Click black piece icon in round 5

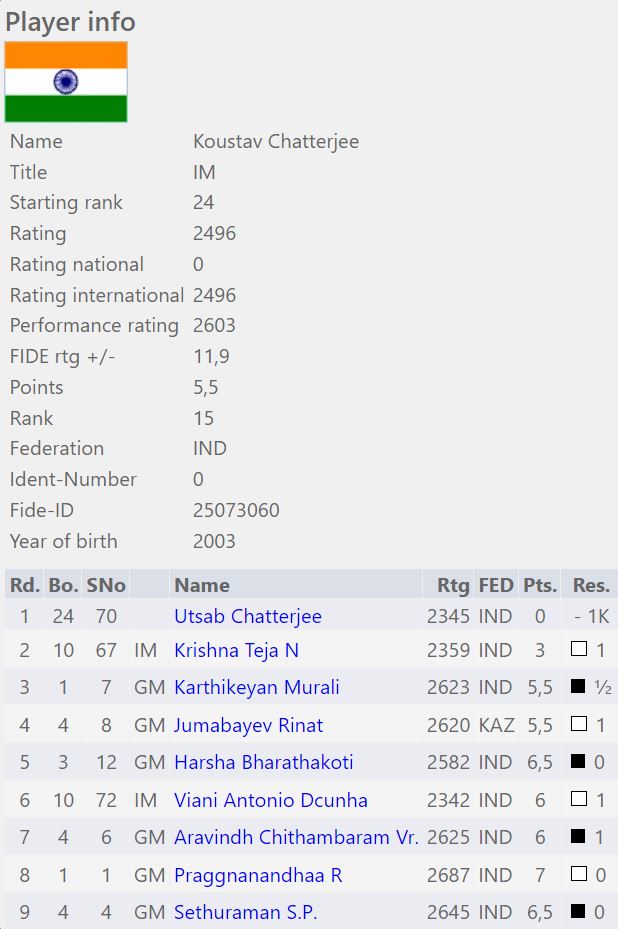(578, 761)
